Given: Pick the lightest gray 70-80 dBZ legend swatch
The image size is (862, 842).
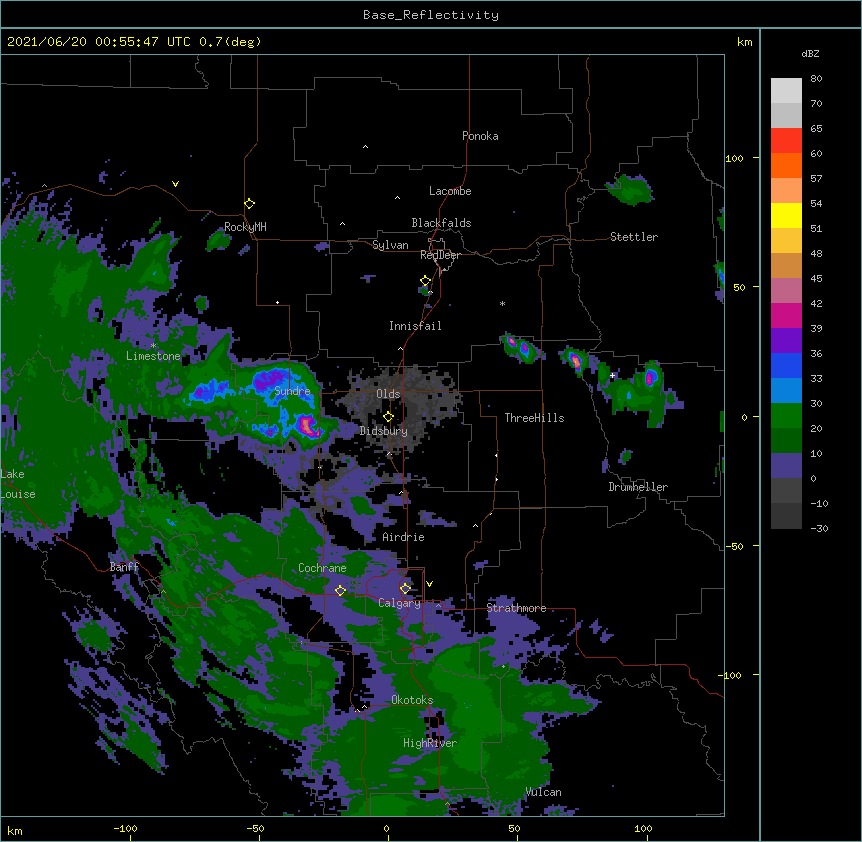Looking at the screenshot, I should coord(786,91).
